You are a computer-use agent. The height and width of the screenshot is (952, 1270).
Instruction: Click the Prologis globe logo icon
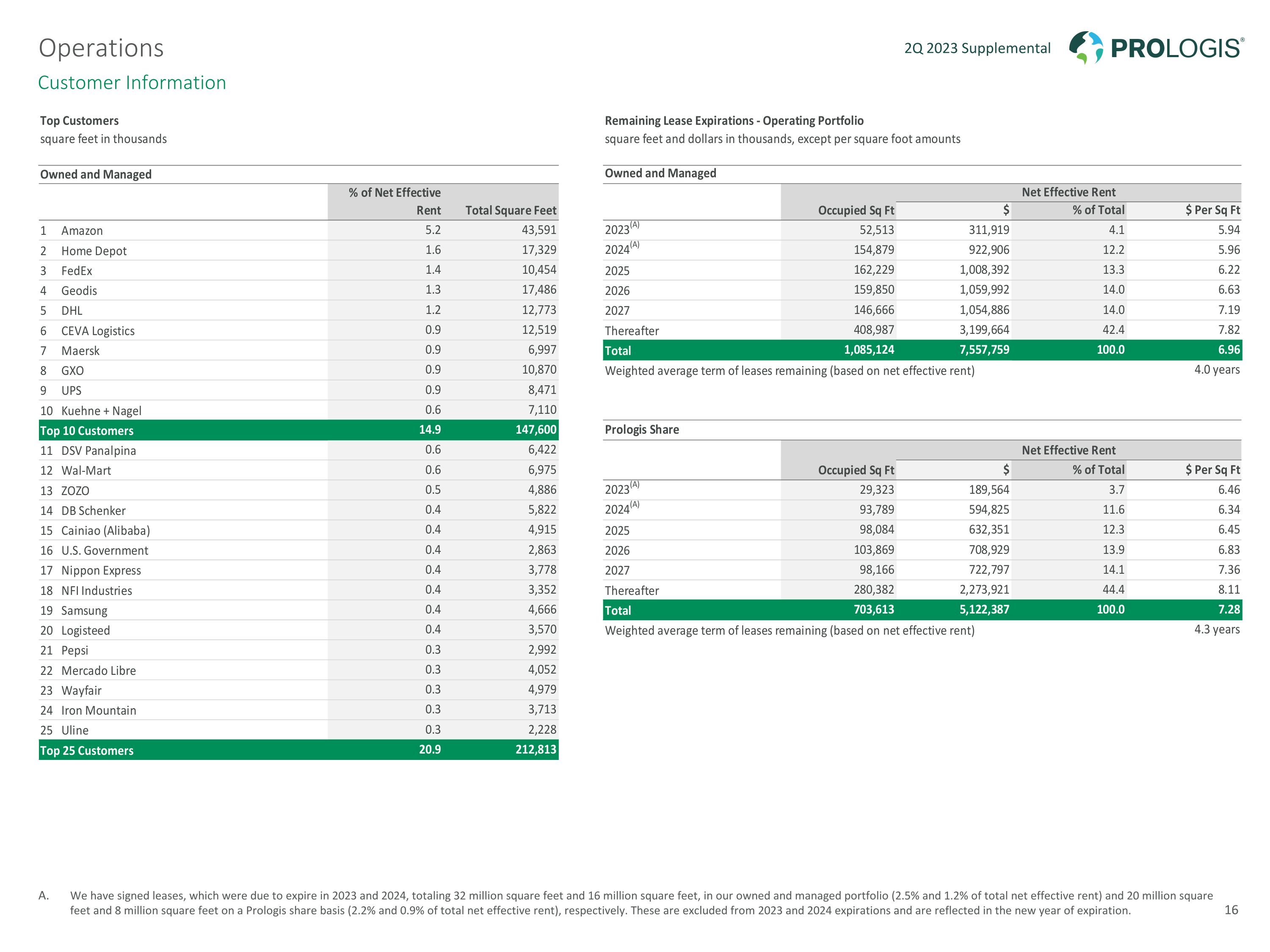[x=1086, y=47]
